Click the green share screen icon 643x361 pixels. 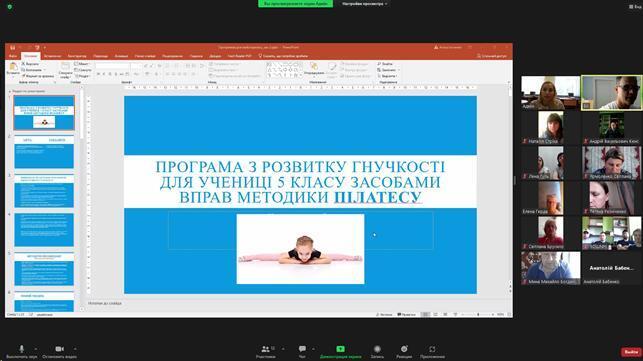[340, 349]
